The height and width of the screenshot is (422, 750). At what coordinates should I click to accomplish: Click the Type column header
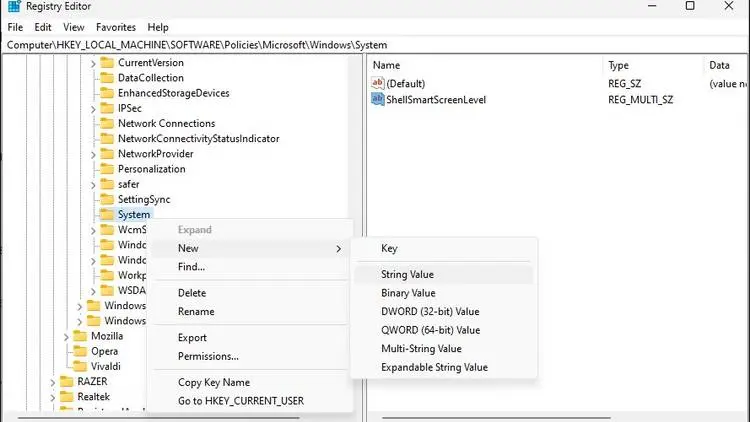point(618,65)
